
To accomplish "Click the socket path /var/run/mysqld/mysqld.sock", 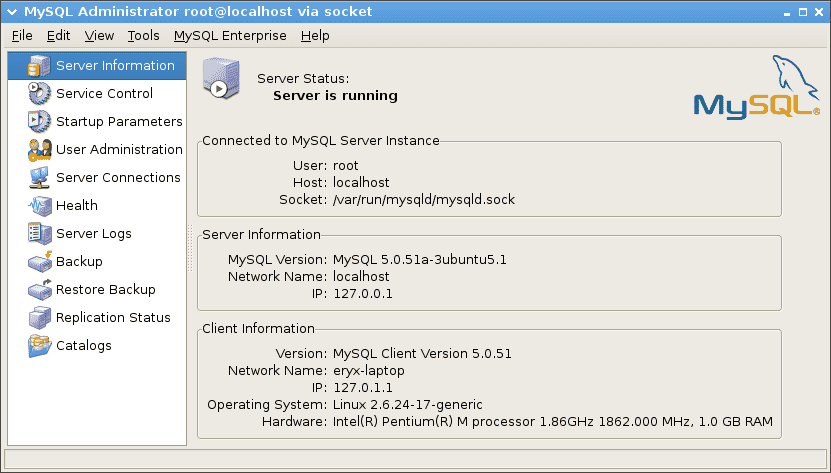I will coord(424,200).
